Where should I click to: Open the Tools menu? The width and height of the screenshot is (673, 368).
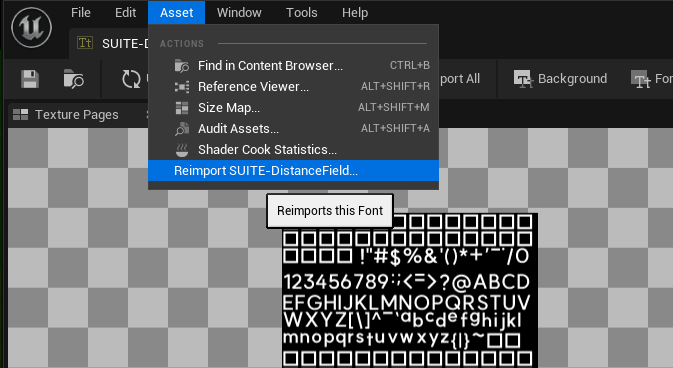pos(302,12)
